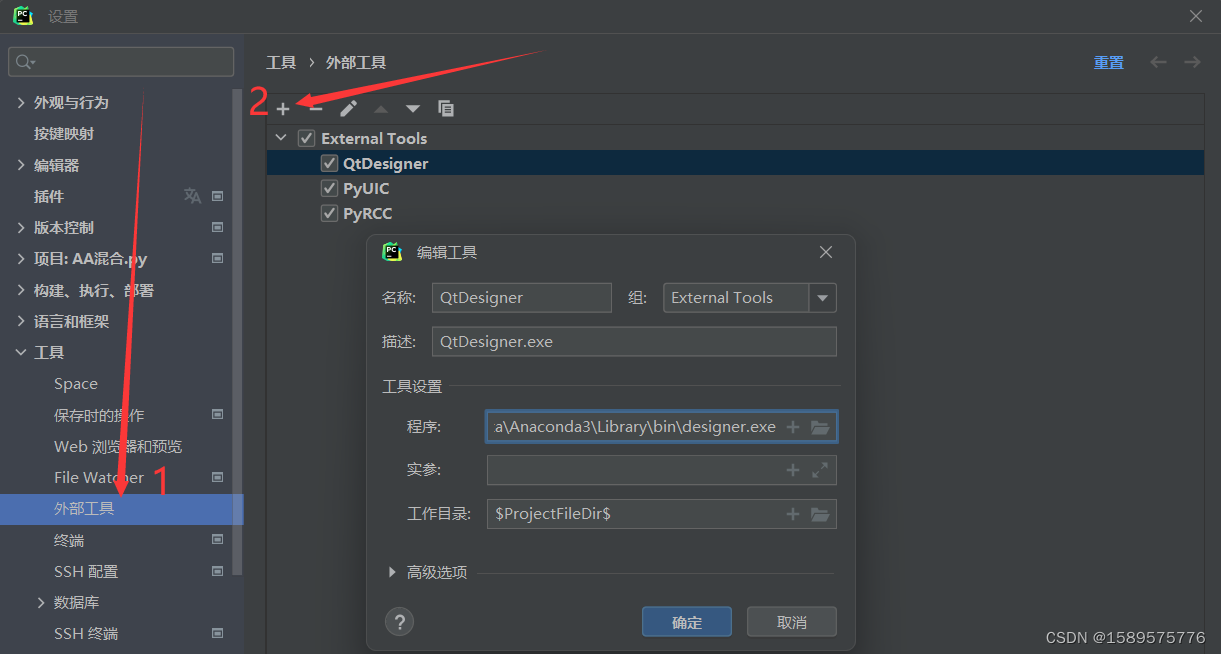Click the project-level icon beside File Watcher

218,477
